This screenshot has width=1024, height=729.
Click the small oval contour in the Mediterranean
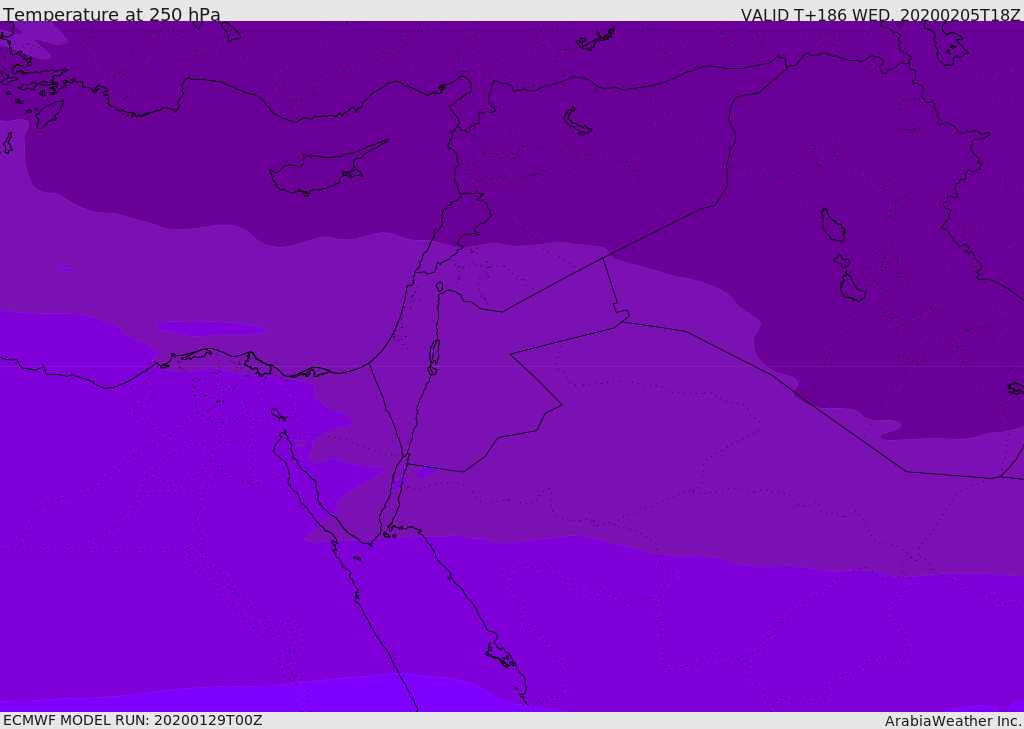pyautogui.click(x=211, y=328)
